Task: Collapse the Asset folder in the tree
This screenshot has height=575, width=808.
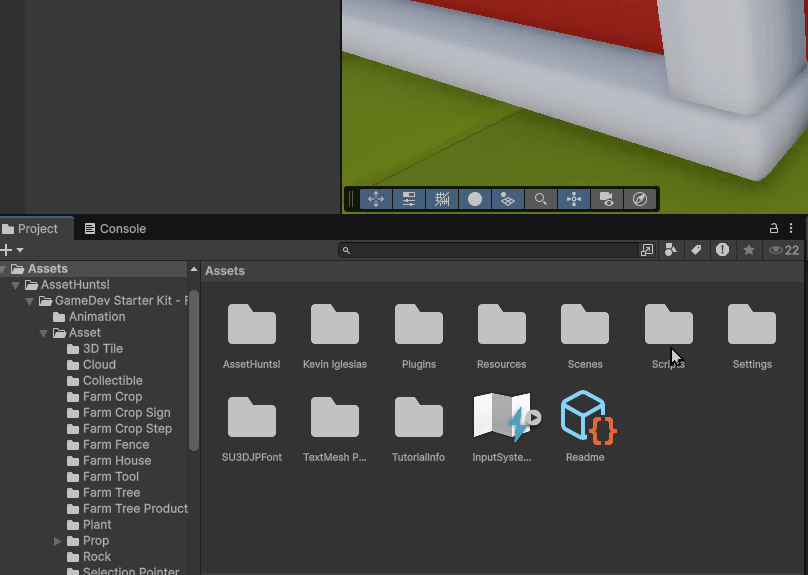Action: coord(44,333)
